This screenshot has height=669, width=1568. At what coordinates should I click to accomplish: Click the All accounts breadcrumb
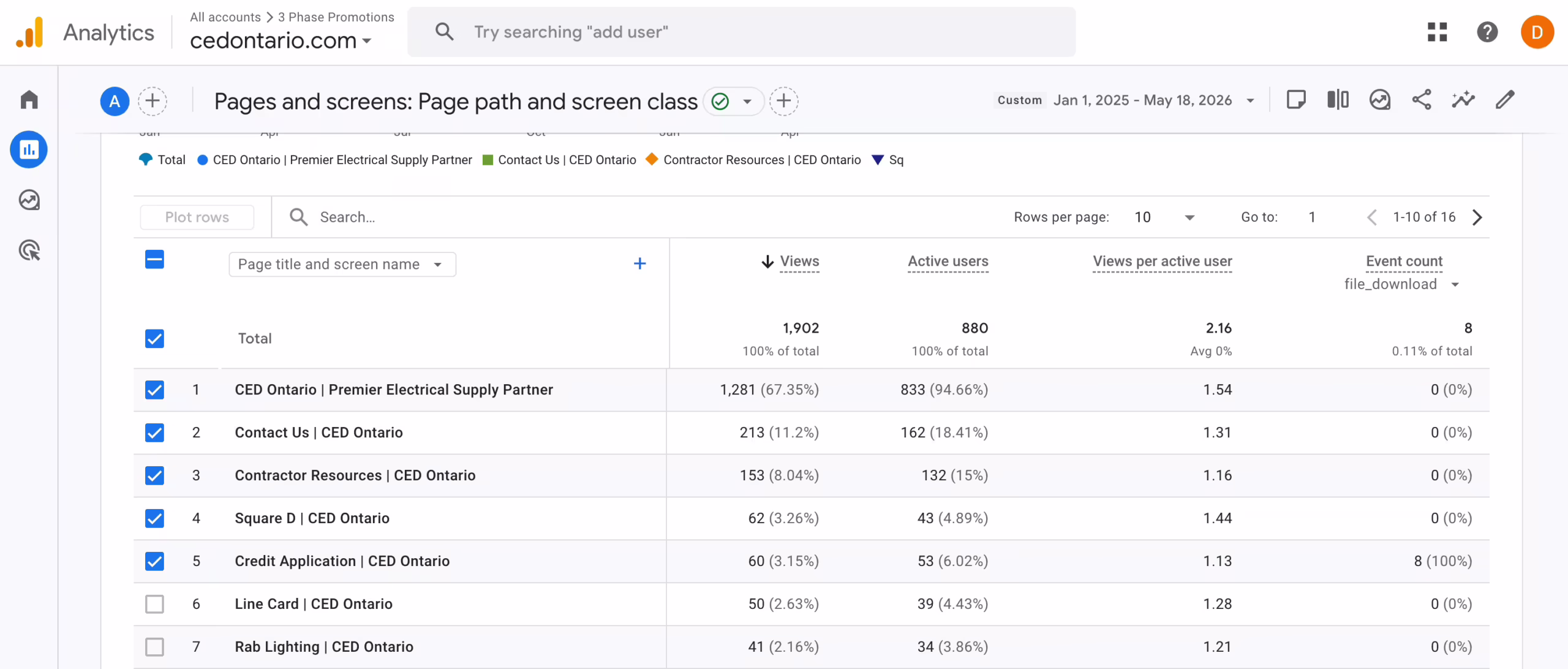pyautogui.click(x=225, y=17)
